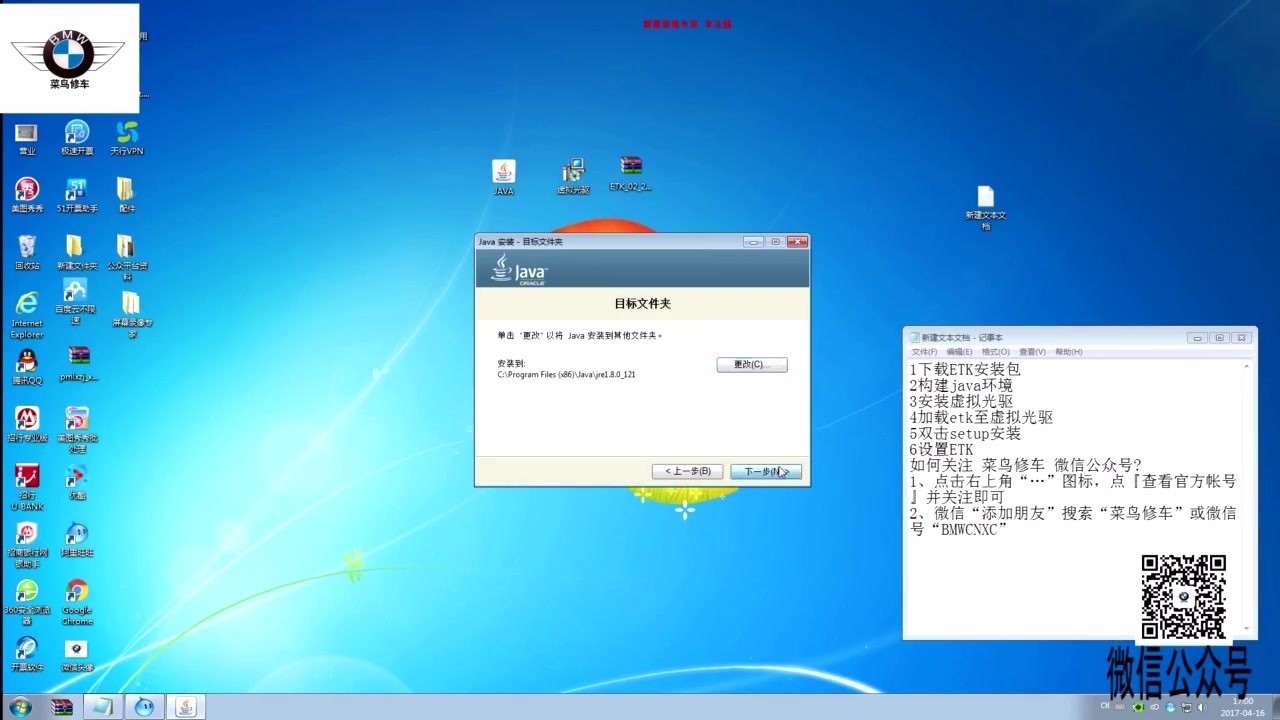The image size is (1280, 720).
Task: Open the 新建文件夹 desktop folder
Action: tap(77, 252)
